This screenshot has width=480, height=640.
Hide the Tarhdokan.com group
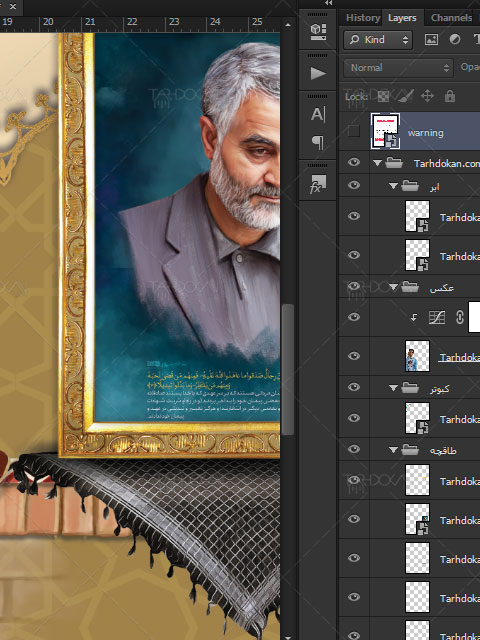354,162
